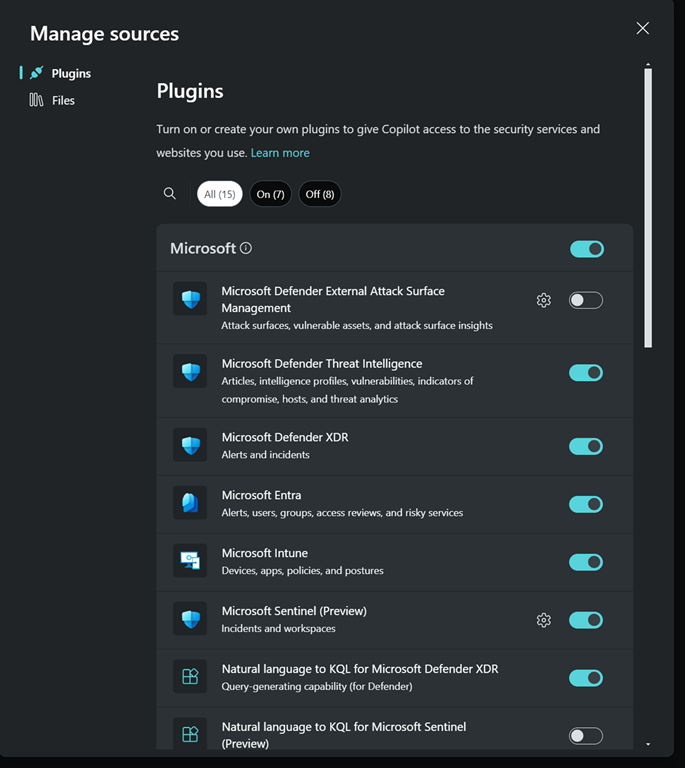Switch to the Files section in sidebar
685x768 pixels.
(x=62, y=100)
